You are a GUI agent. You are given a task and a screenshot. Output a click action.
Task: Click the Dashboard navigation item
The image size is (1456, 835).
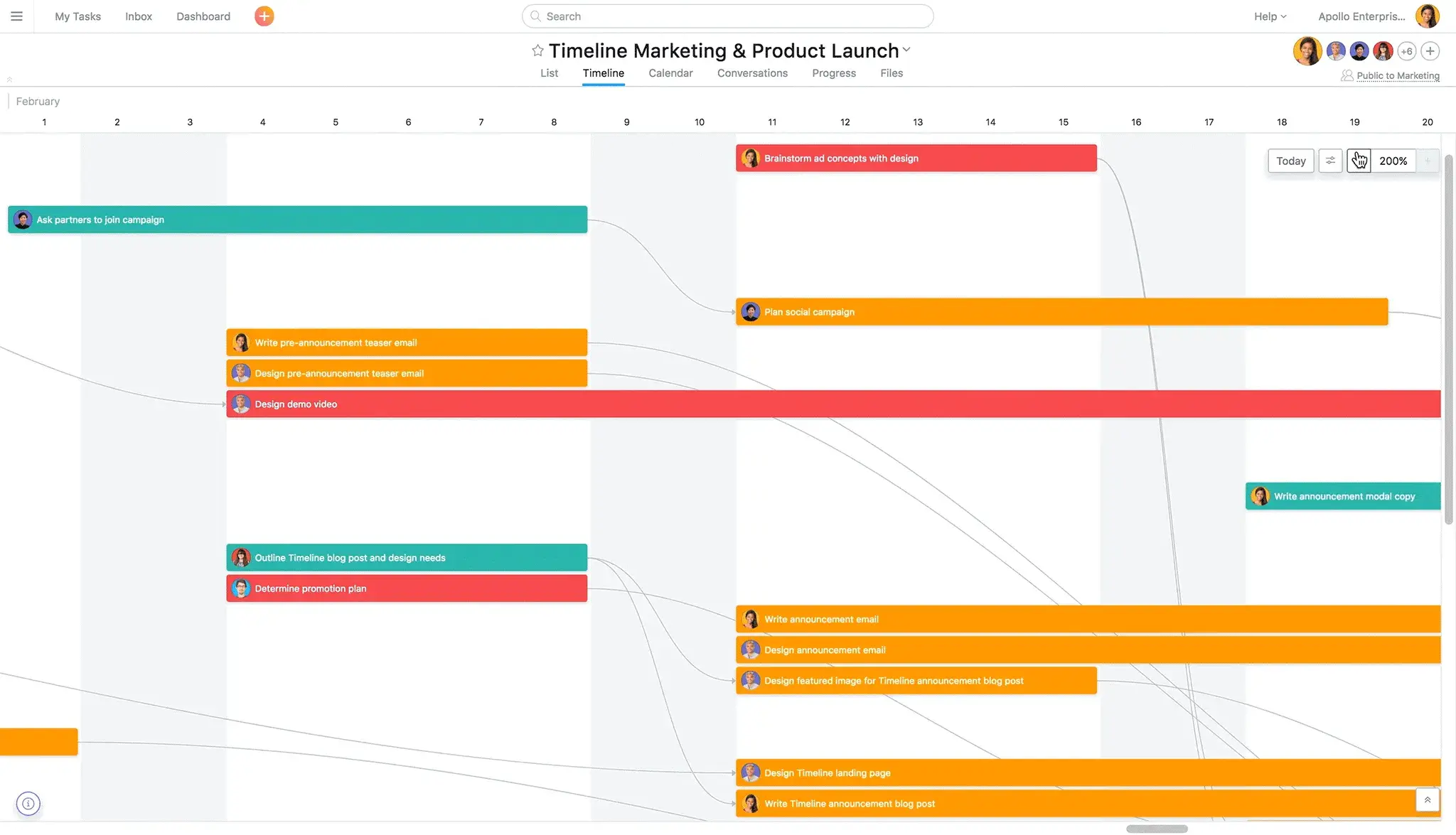coord(204,16)
